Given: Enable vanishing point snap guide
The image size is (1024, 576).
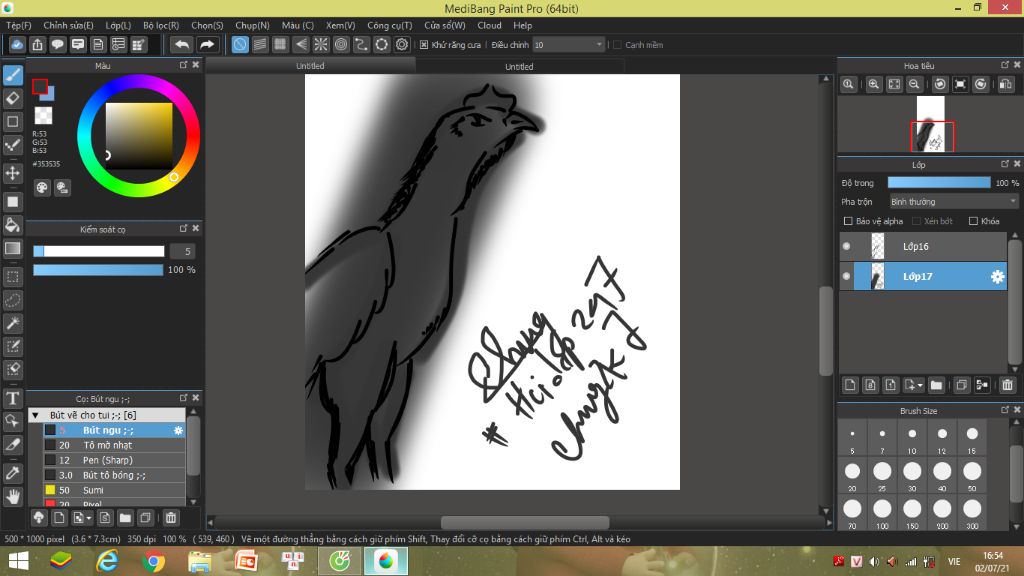Looking at the screenshot, I should 300,44.
